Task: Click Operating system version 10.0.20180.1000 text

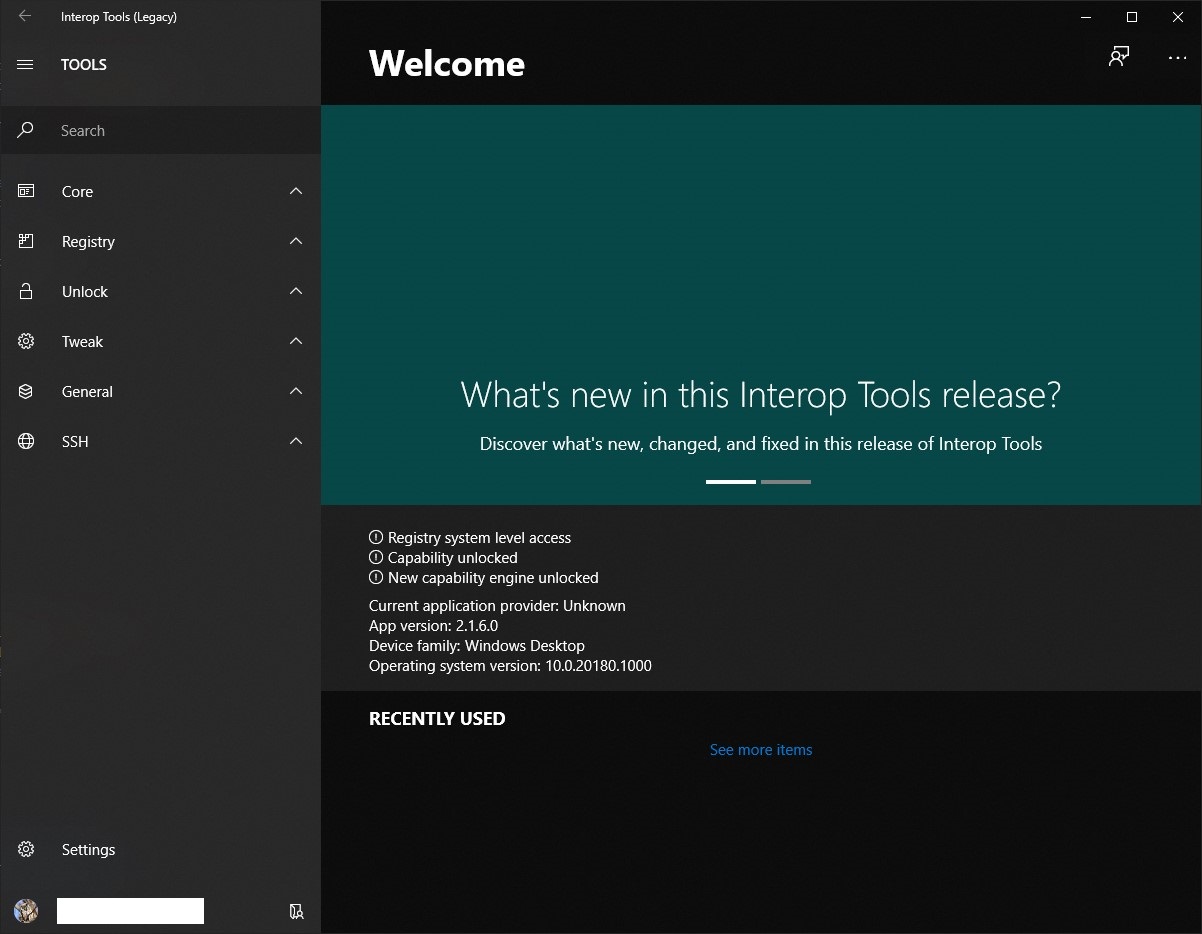Action: pyautogui.click(x=510, y=666)
